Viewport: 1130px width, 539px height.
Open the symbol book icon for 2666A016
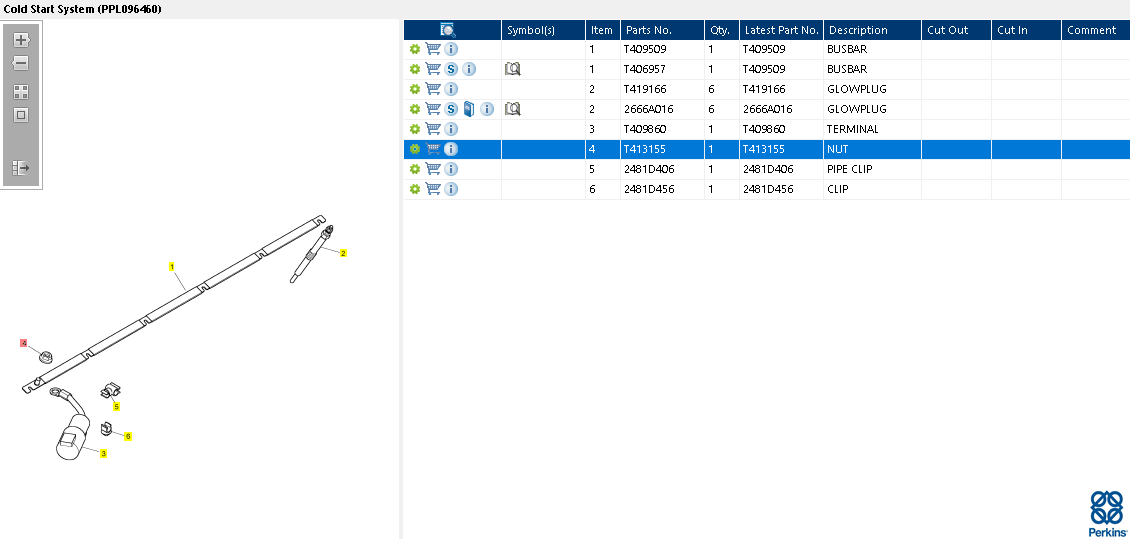(512, 109)
